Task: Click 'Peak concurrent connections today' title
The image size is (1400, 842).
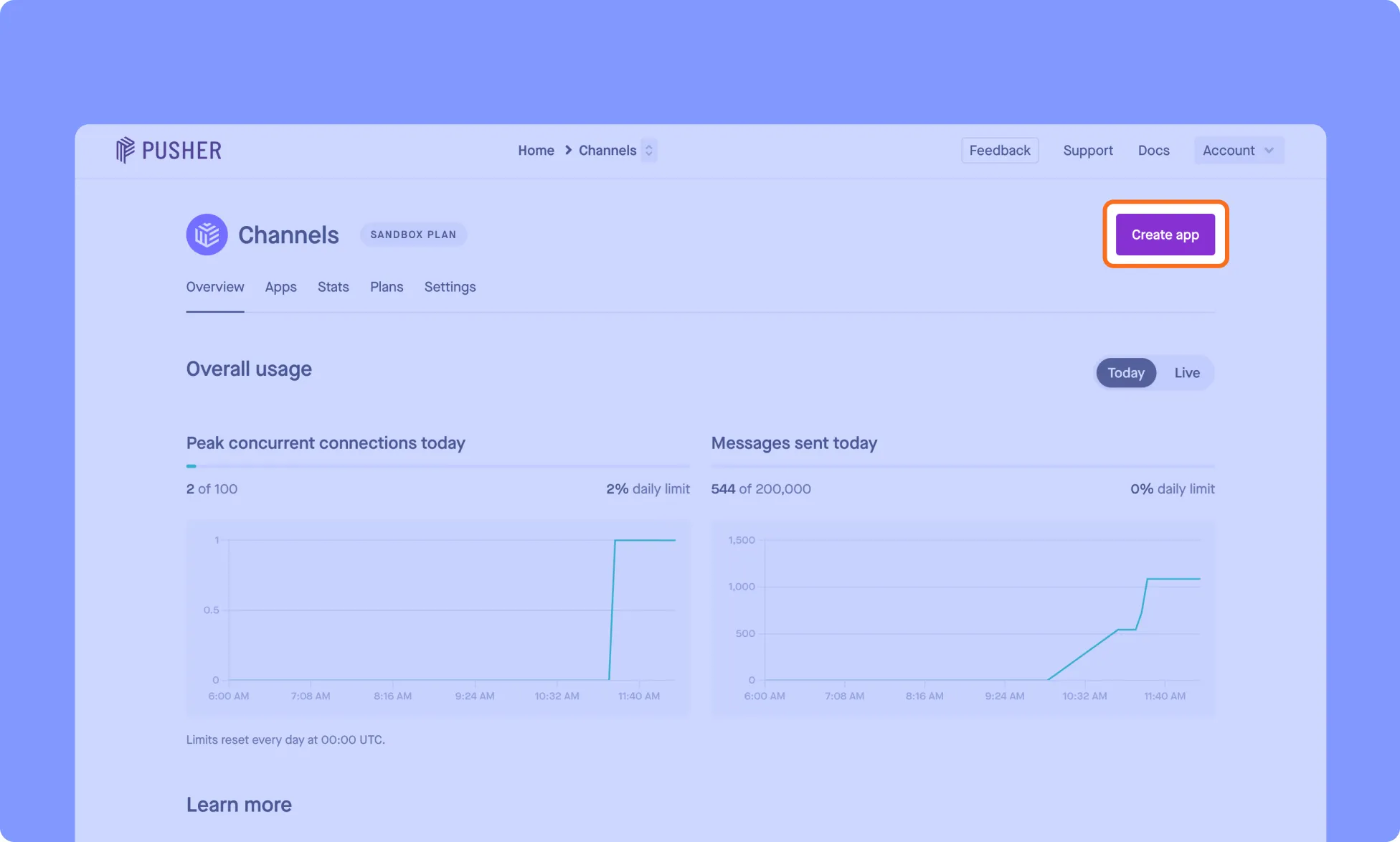Action: tap(326, 443)
